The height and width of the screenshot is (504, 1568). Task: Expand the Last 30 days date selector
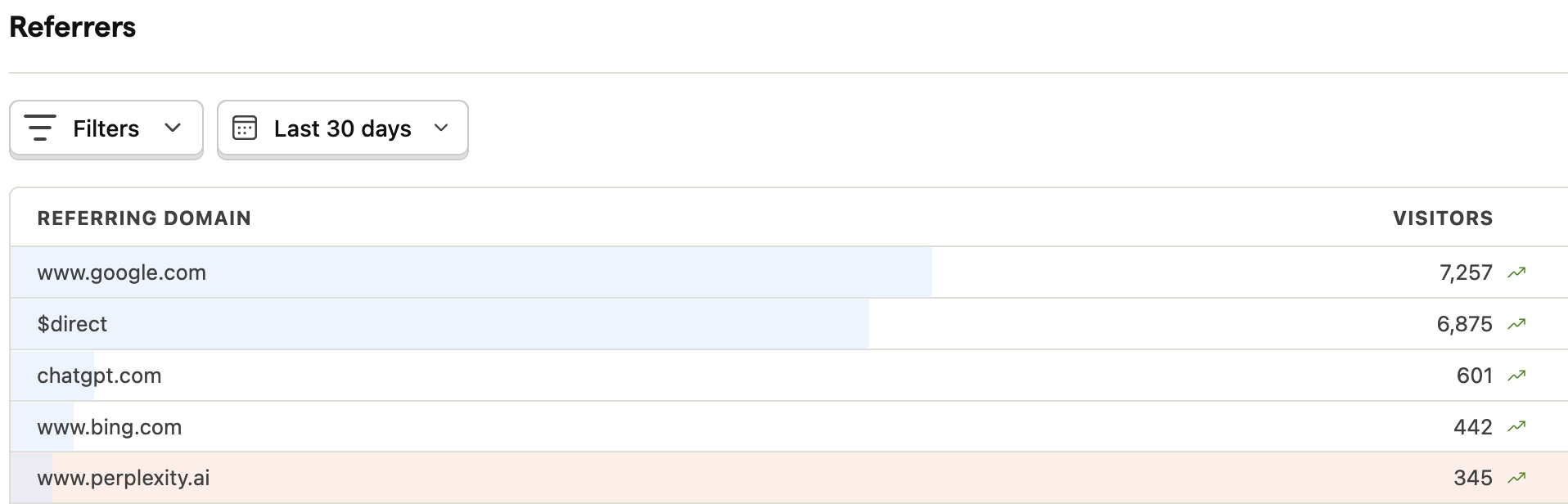[342, 128]
